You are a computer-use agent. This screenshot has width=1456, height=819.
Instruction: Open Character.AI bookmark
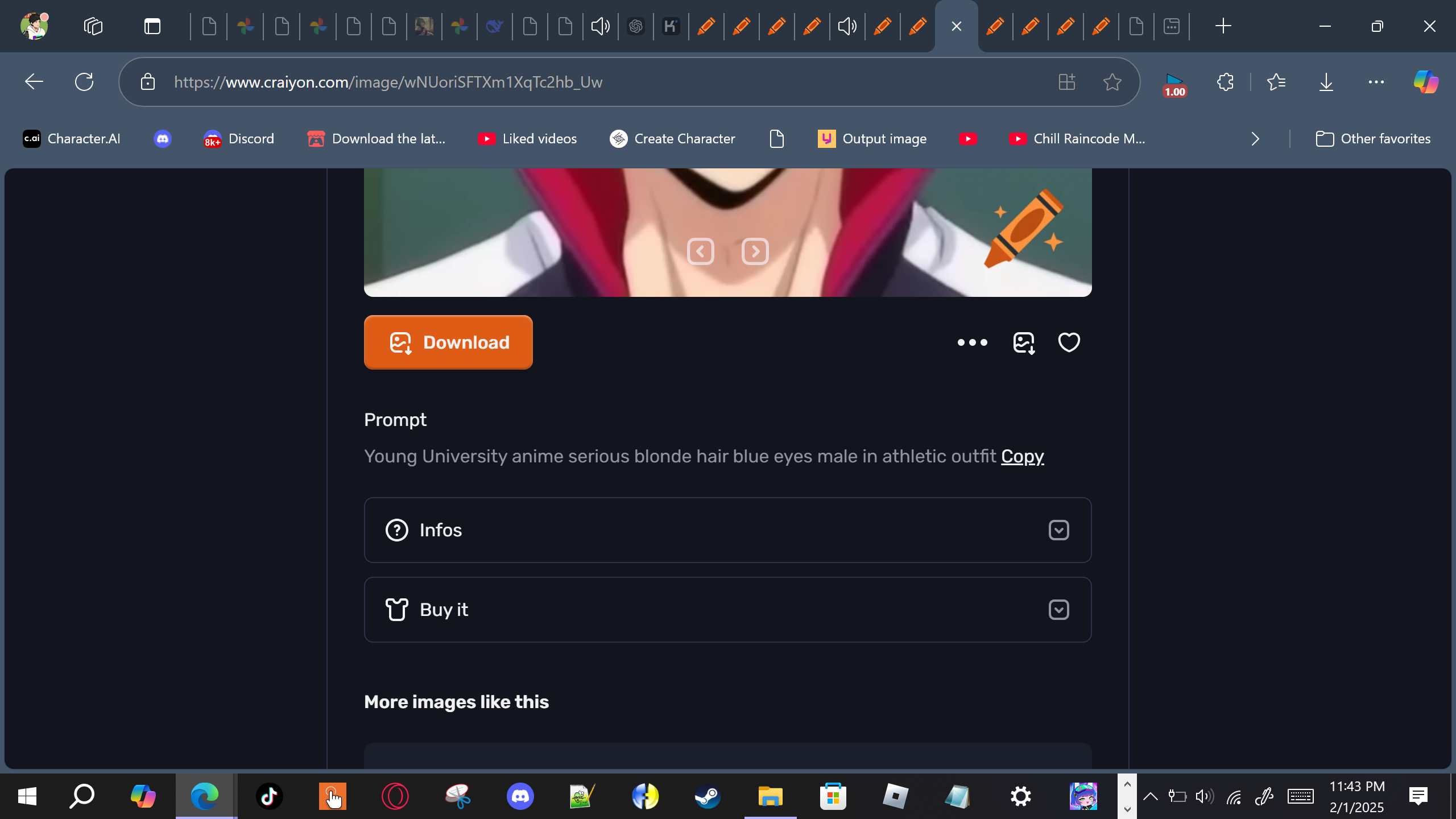tap(72, 139)
